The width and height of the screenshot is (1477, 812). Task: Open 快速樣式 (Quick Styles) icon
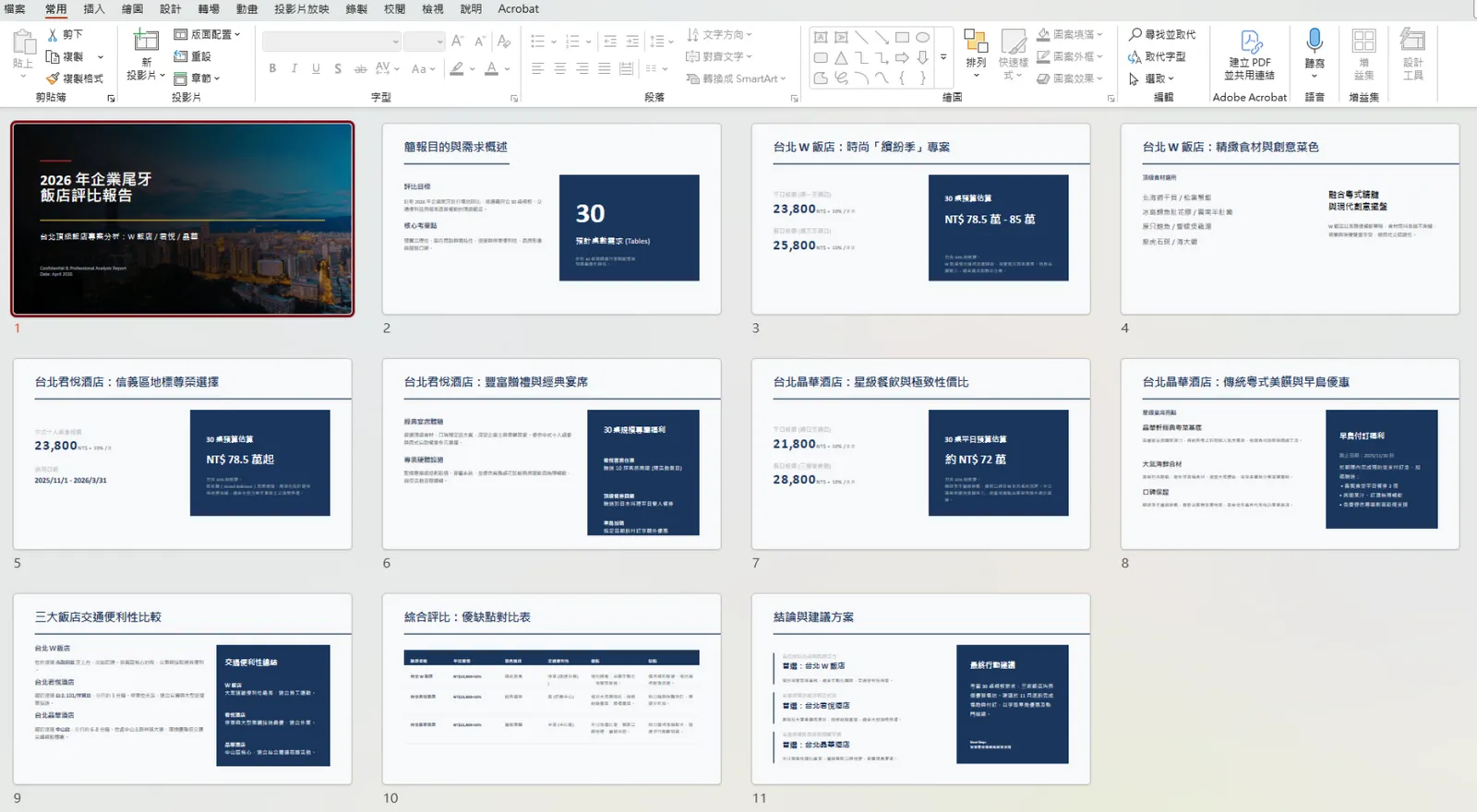click(1014, 42)
